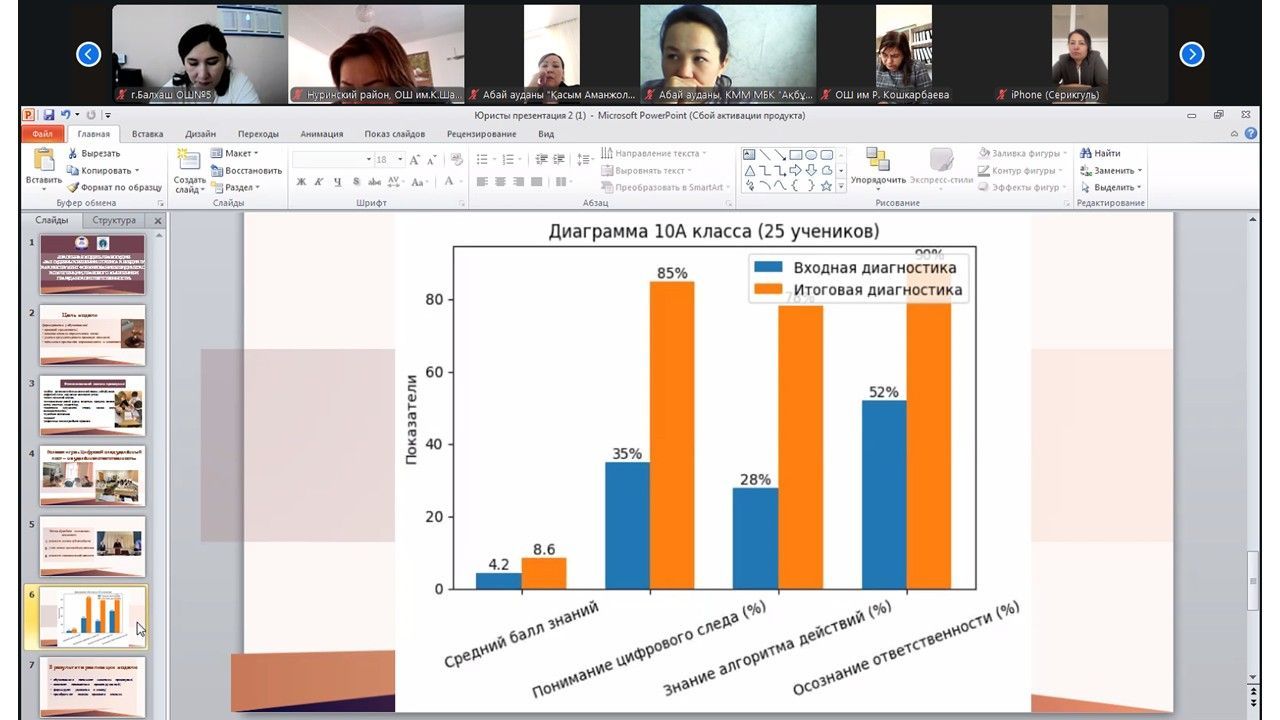Viewport: 1280px width, 720px height.
Task: Expand the Layout (Макет) dropdown
Action: (x=256, y=153)
